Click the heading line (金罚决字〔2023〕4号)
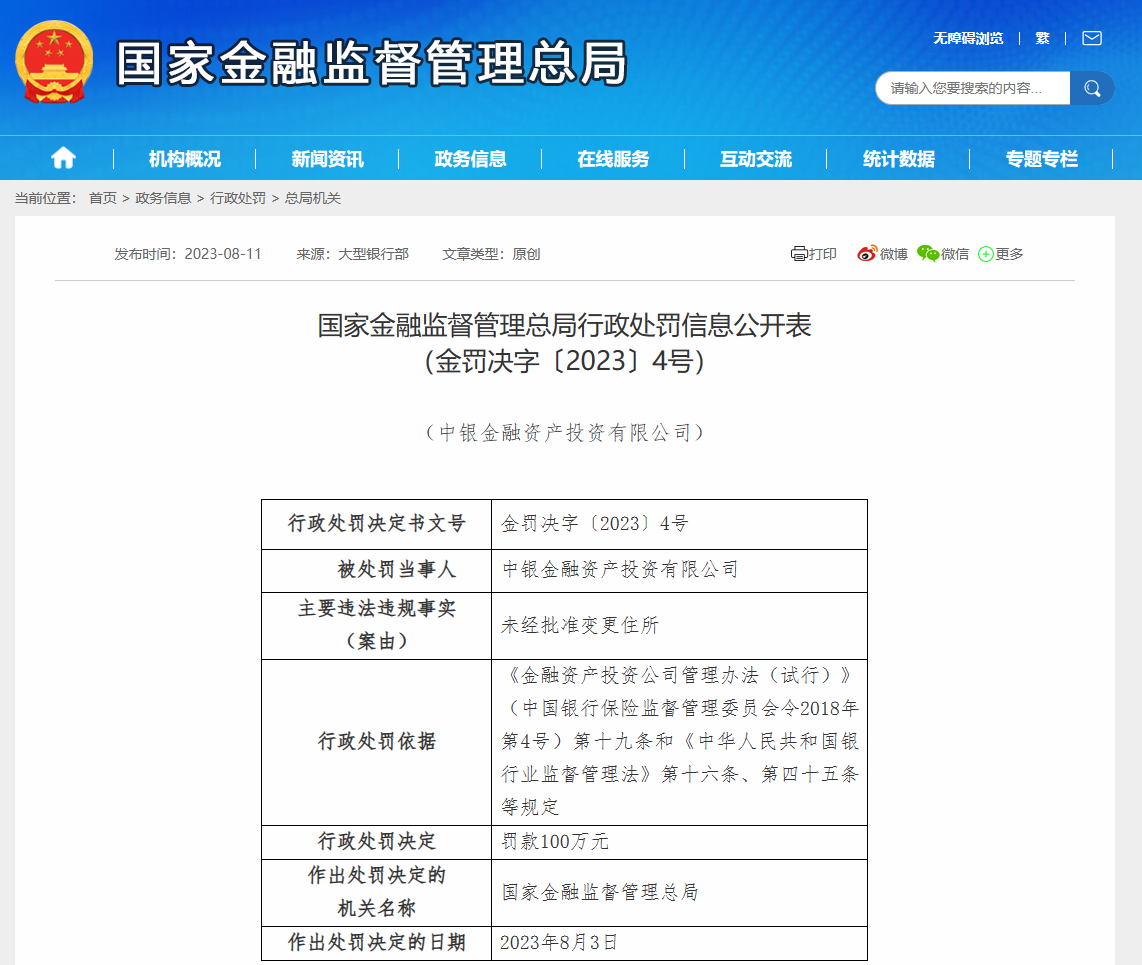This screenshot has height=965, width=1142. click(564, 361)
